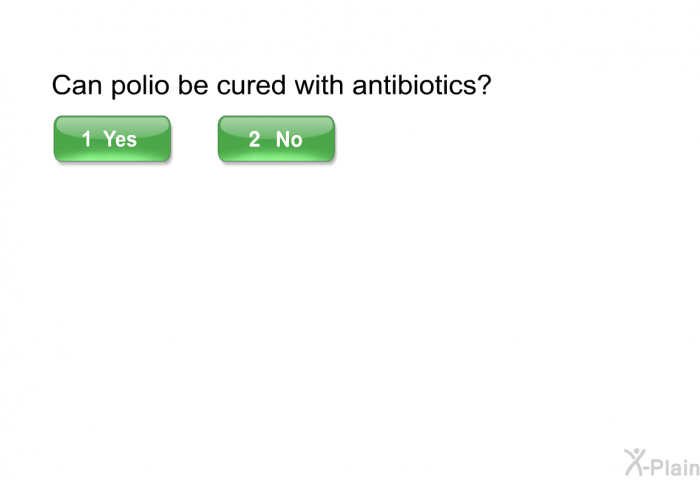Image resolution: width=700 pixels, height=480 pixels.
Task: Answer No to the polio question
Action: [276, 139]
